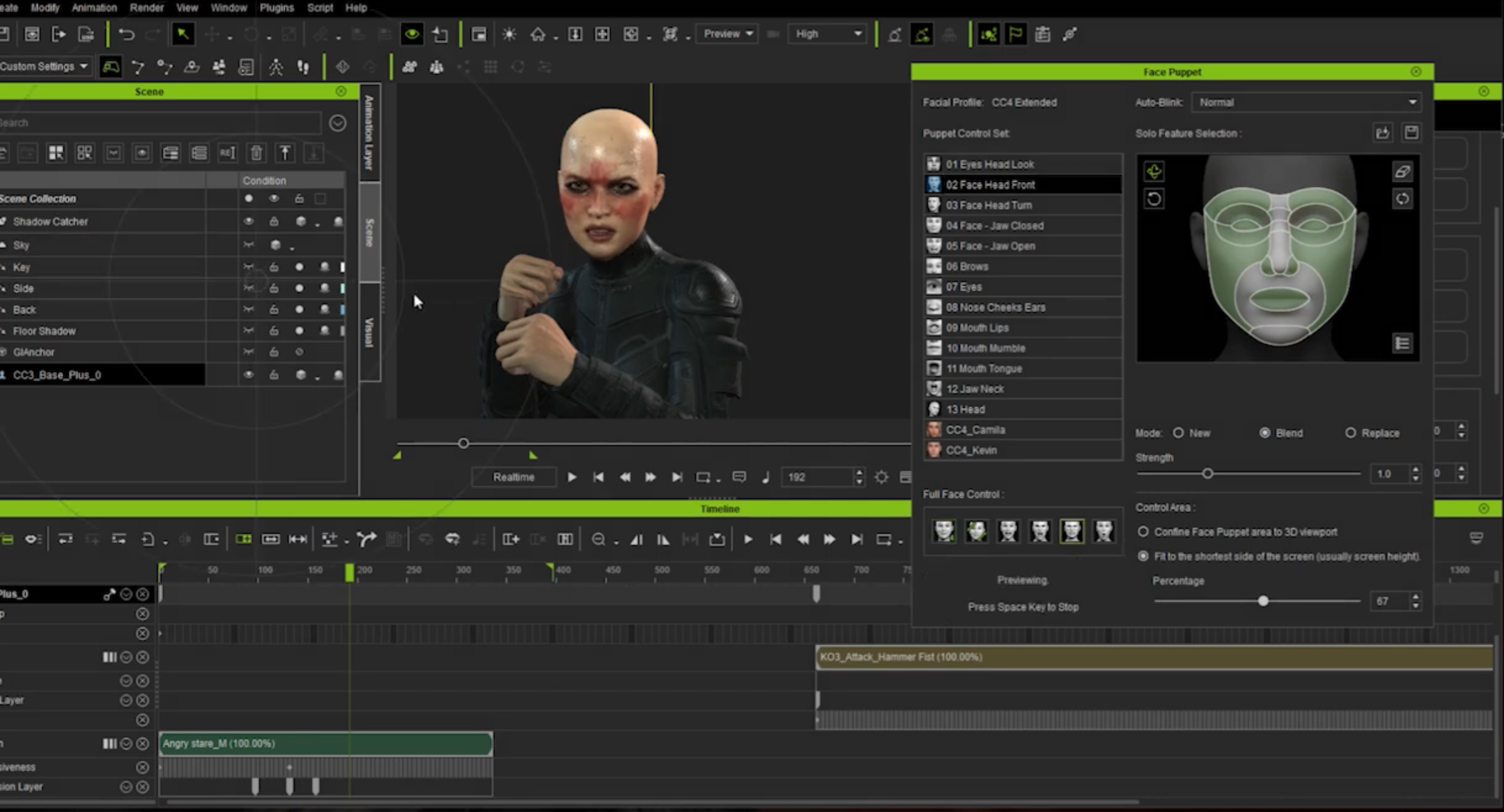1504x812 pixels.
Task: Click the delete trash icon in Scene panel
Action: (x=256, y=152)
